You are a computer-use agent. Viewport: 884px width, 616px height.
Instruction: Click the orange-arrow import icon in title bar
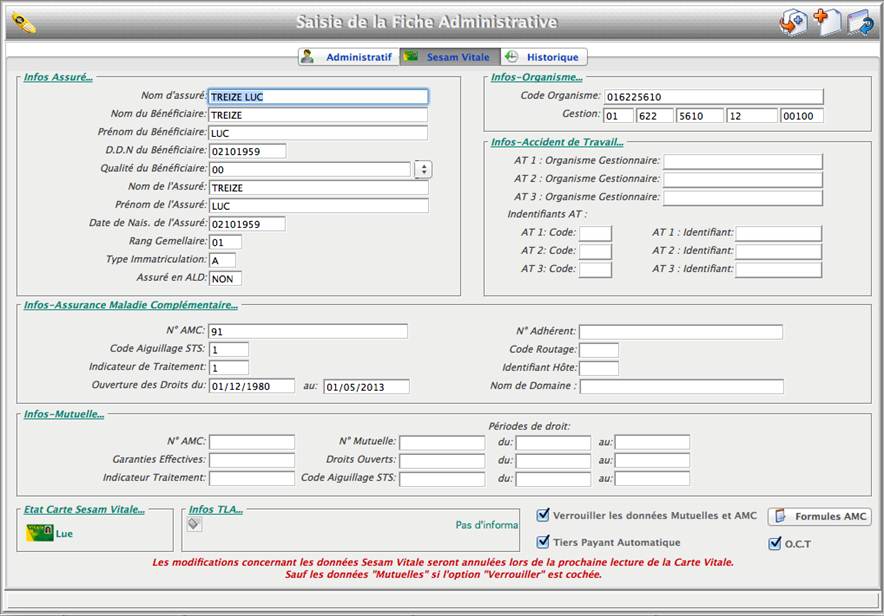(x=793, y=23)
